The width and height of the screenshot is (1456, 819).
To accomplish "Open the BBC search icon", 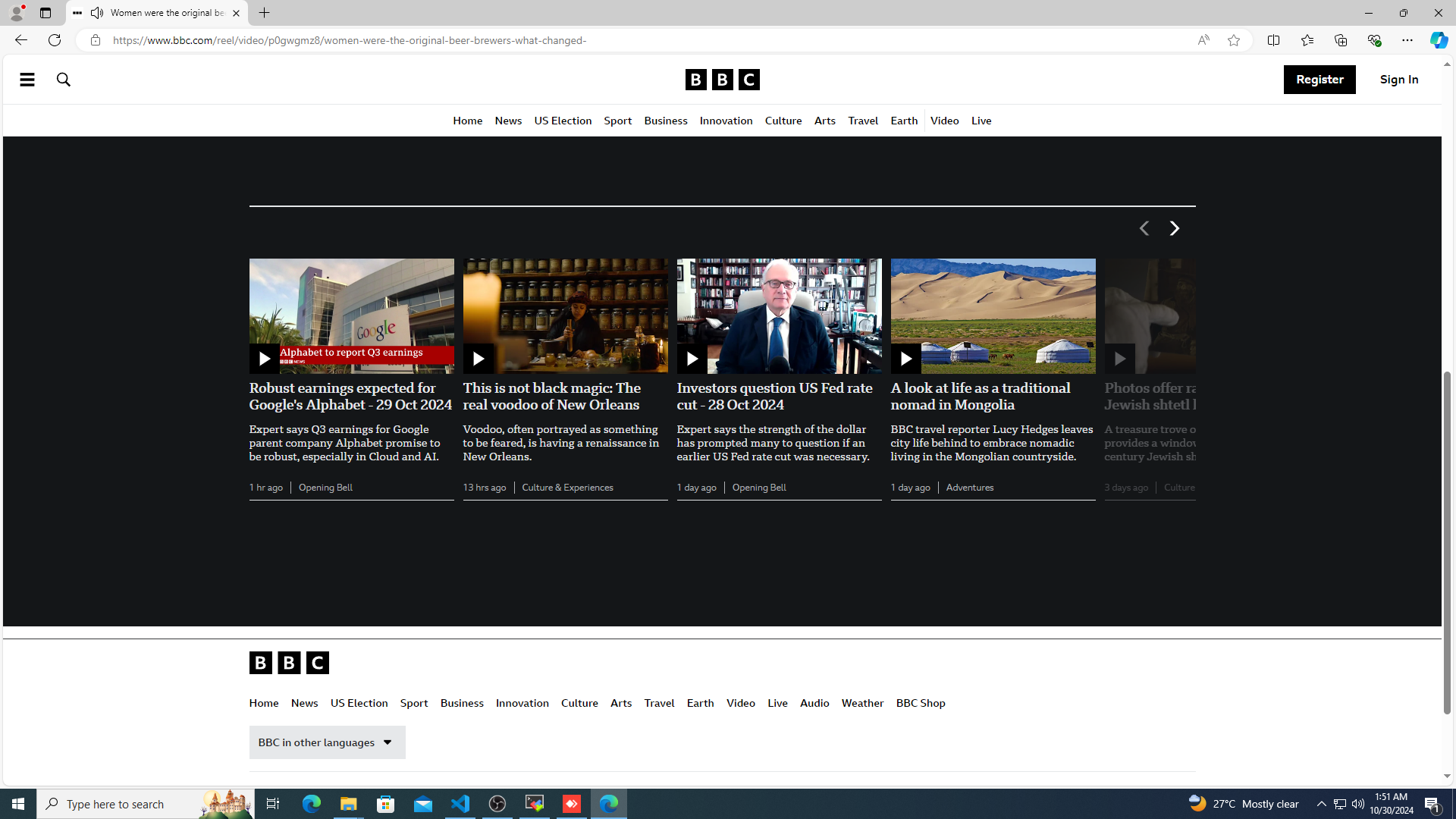I will click(64, 80).
